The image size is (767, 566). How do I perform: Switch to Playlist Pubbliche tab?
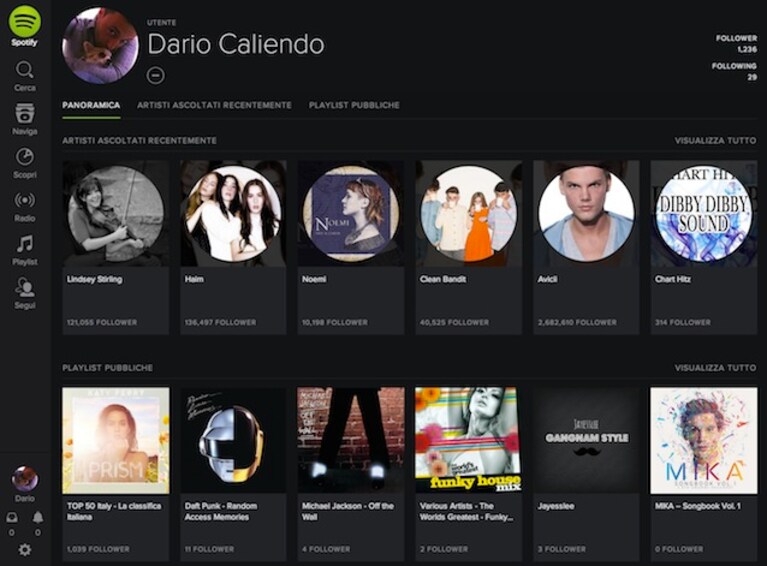coord(354,105)
